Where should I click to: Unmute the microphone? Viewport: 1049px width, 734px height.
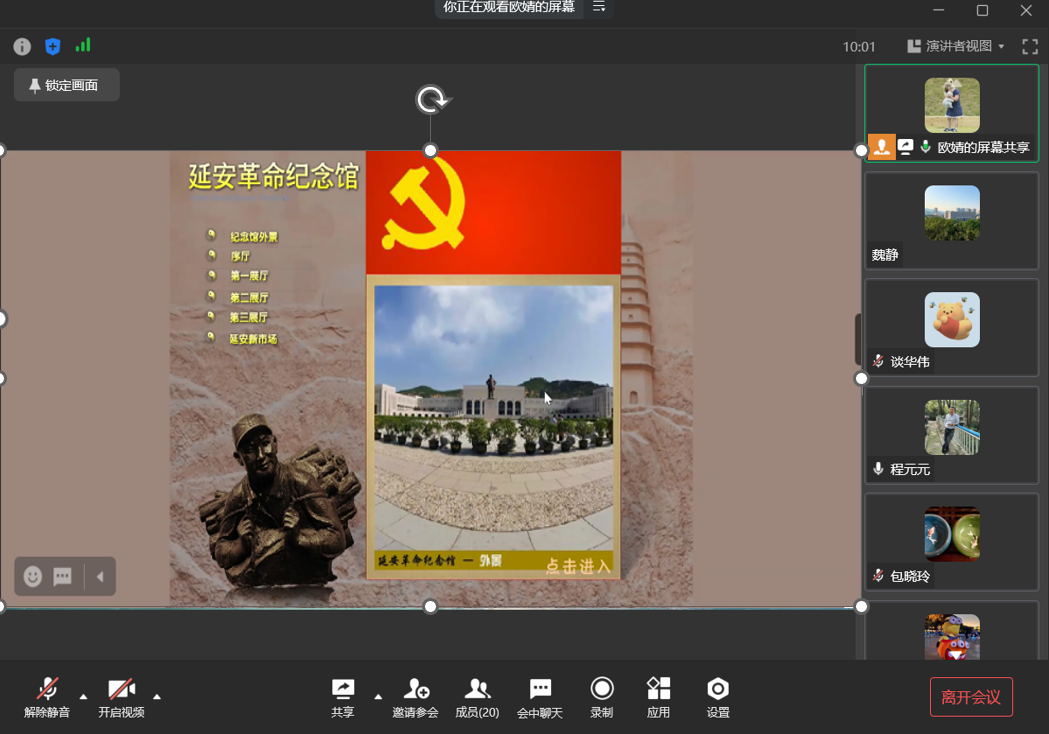click(x=47, y=697)
